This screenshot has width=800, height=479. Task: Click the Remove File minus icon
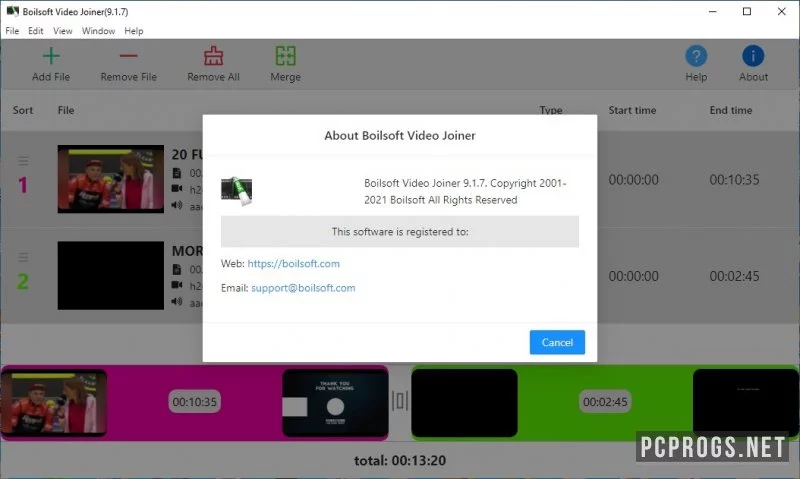point(129,56)
